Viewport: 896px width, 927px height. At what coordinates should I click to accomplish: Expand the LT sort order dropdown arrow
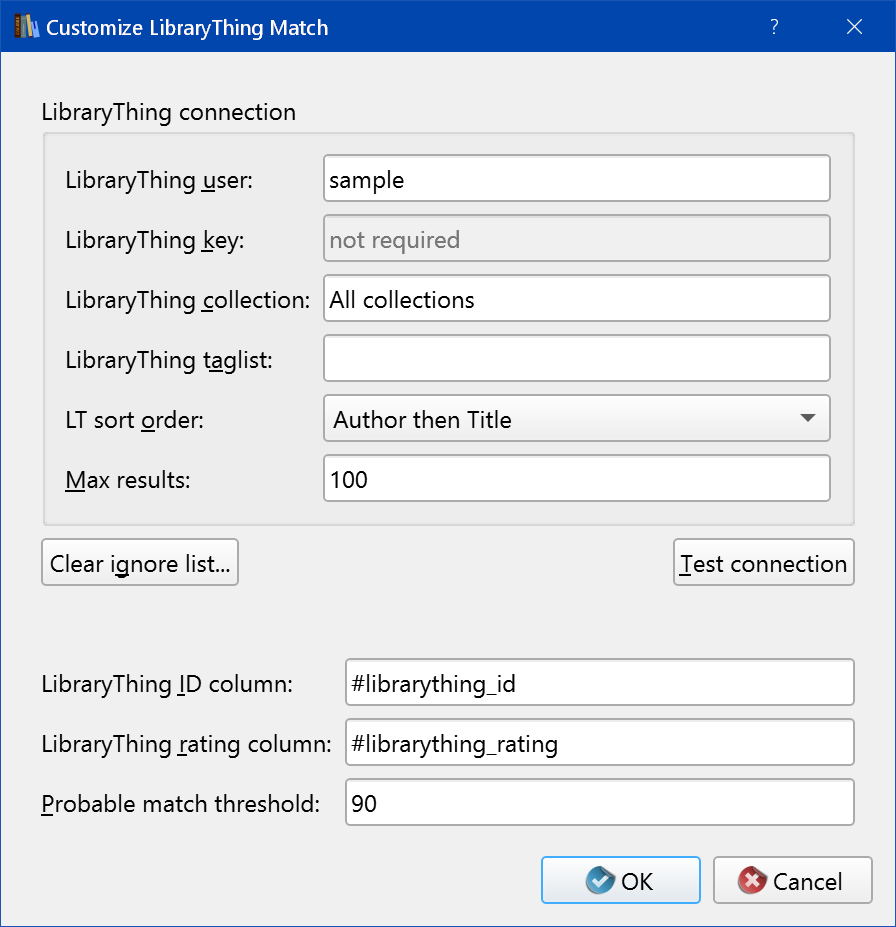[809, 419]
